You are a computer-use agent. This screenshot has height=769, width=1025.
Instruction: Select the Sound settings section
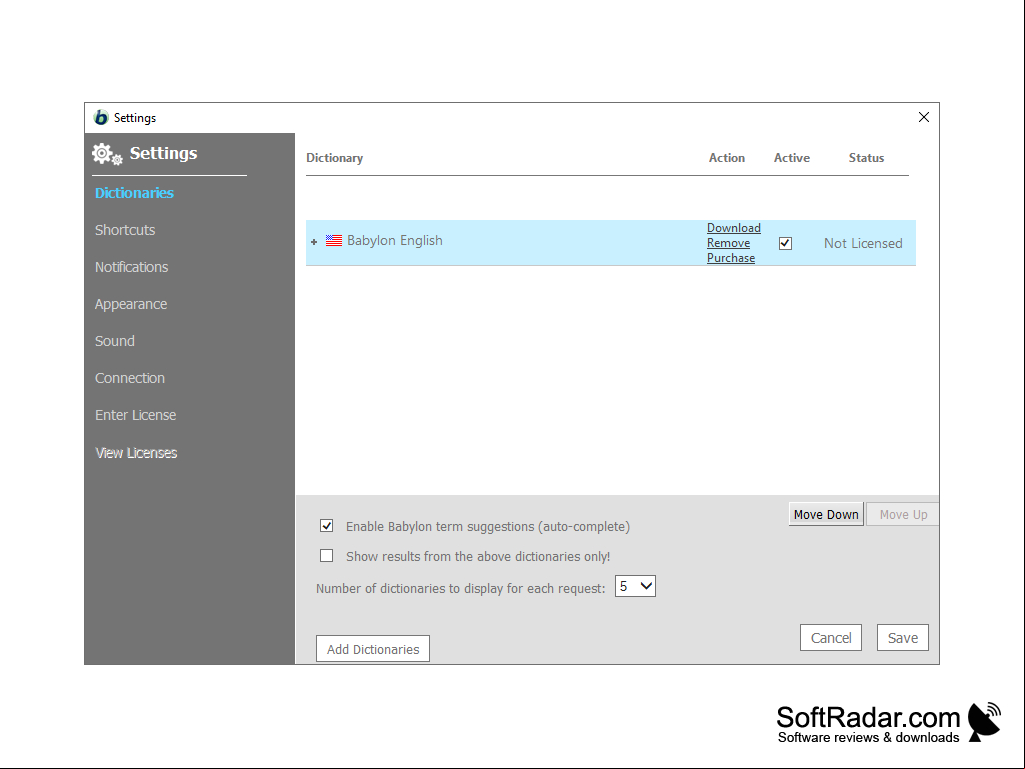(114, 341)
